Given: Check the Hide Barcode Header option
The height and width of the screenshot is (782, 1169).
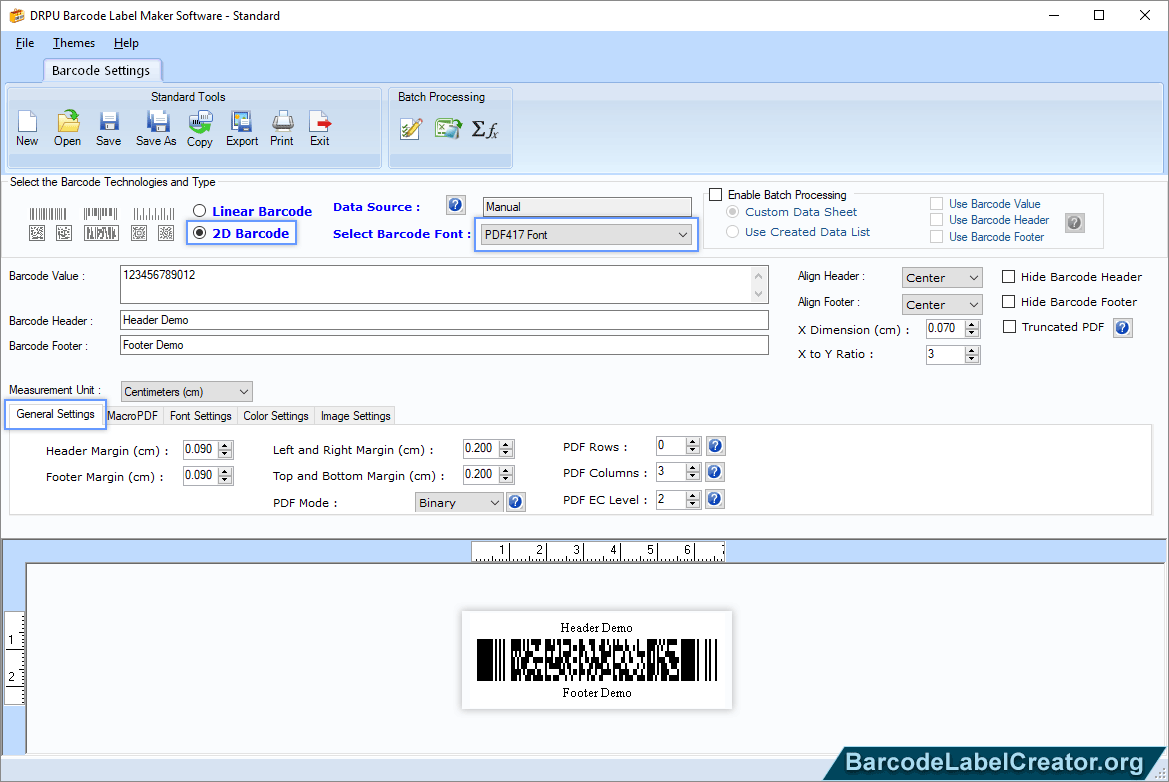Looking at the screenshot, I should coord(1008,276).
